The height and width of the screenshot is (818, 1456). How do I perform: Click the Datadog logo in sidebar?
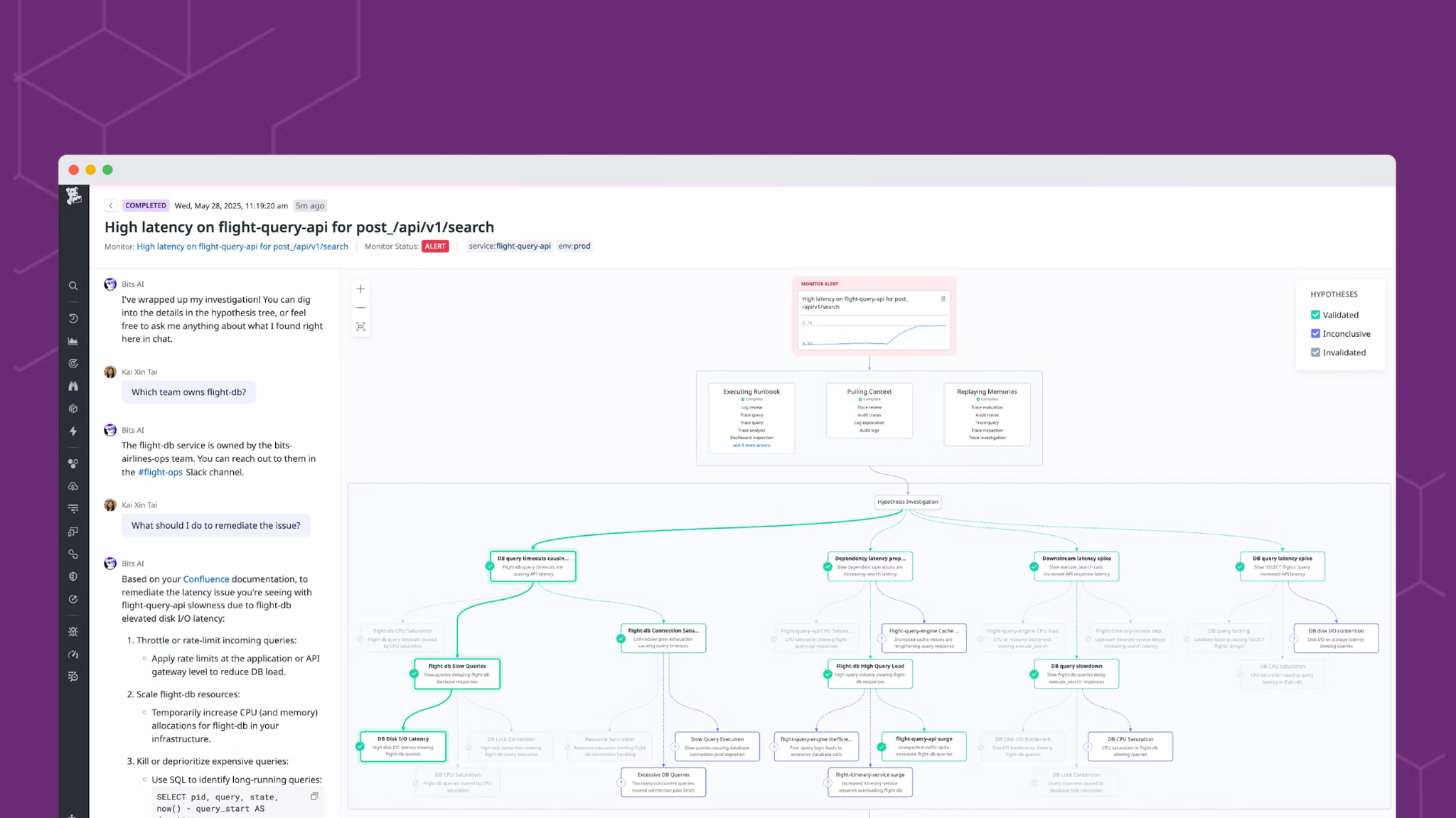tap(73, 196)
